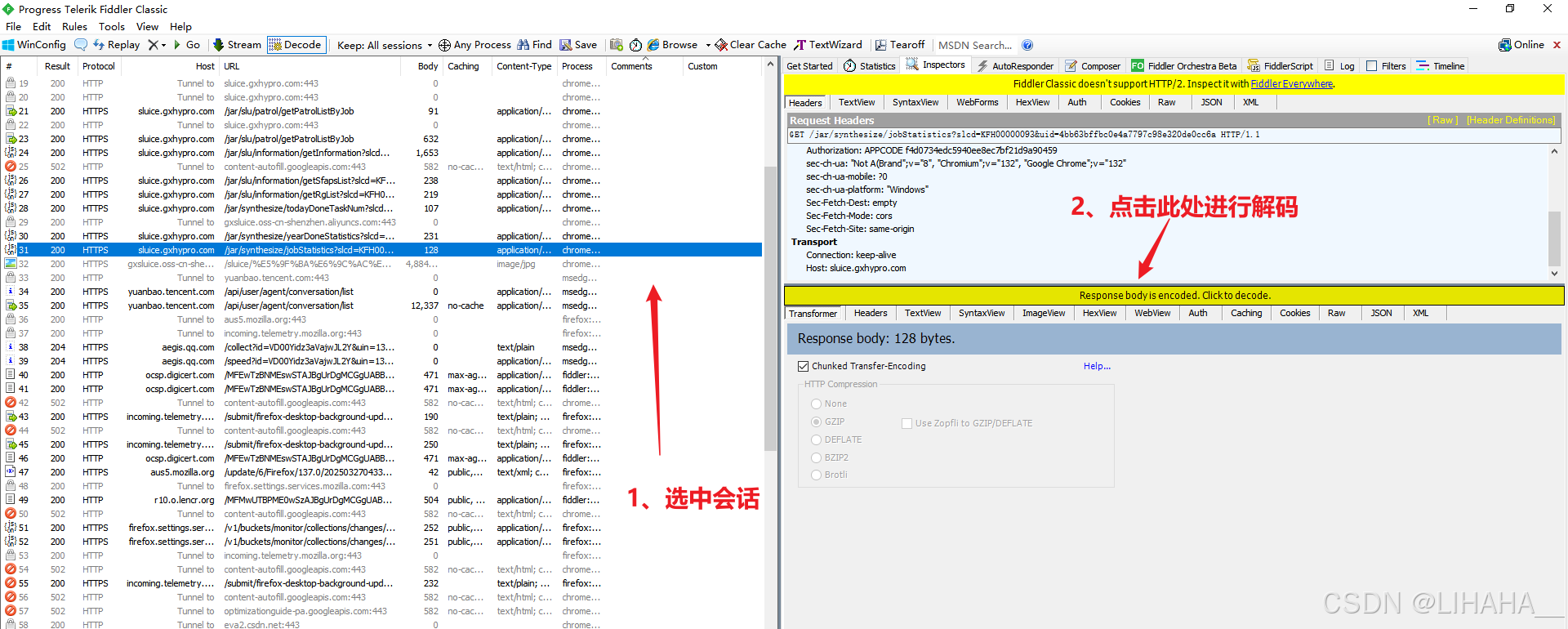The image size is (1568, 629).
Task: Click the request headers scroll-down arrow
Action: pos(1554,274)
